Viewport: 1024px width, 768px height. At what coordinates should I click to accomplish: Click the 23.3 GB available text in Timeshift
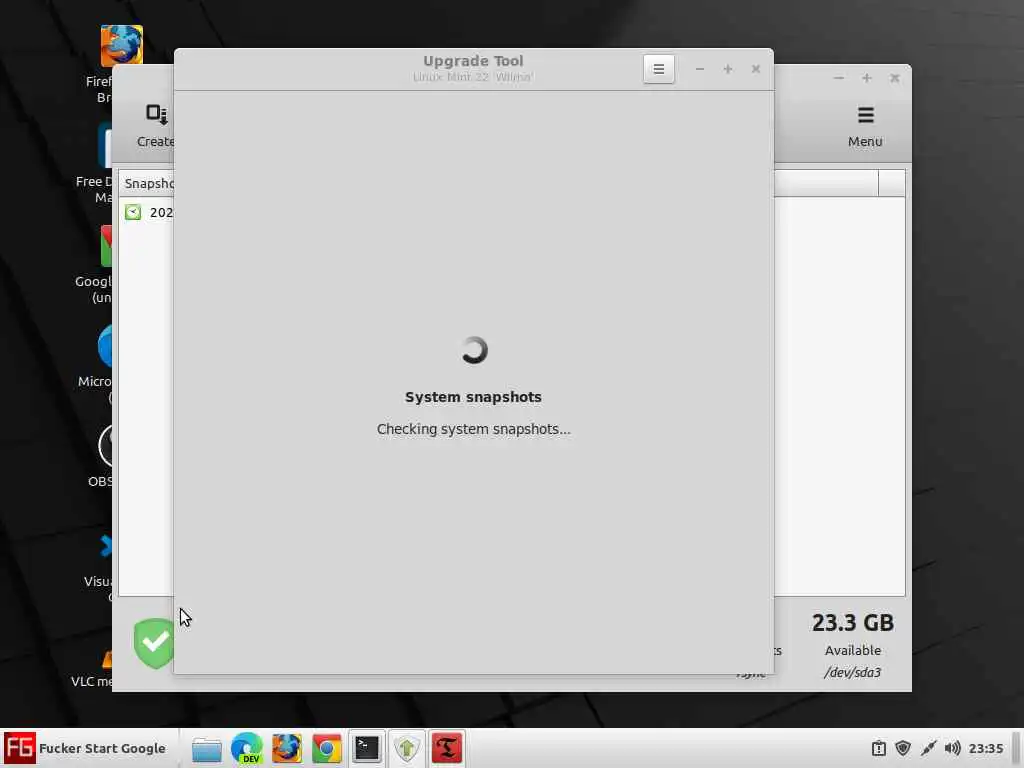coord(853,623)
